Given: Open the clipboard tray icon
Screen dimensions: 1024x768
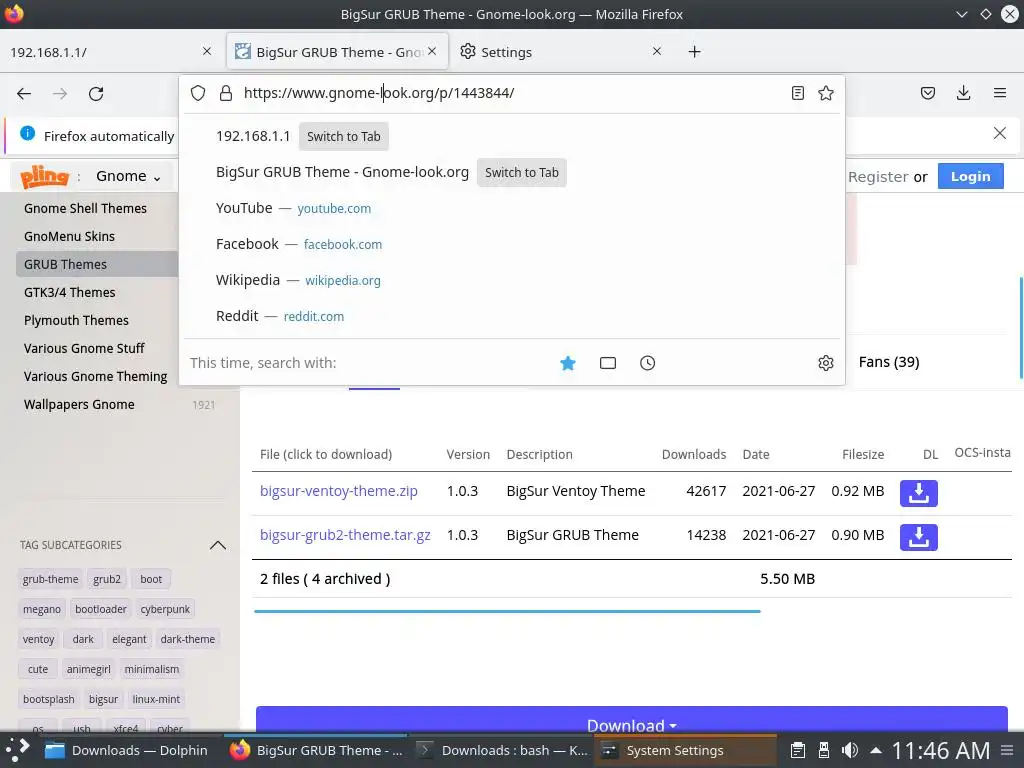Looking at the screenshot, I should click(797, 750).
